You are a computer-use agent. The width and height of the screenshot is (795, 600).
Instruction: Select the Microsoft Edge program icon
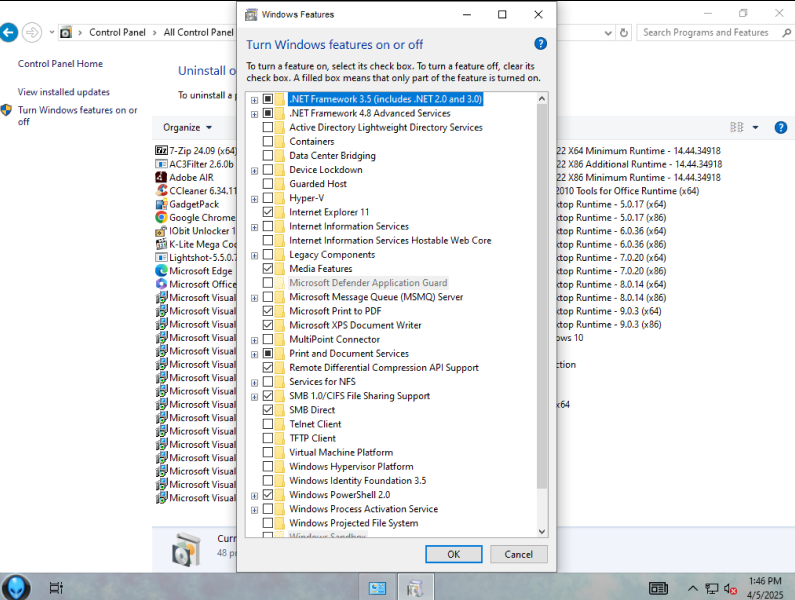point(161,271)
